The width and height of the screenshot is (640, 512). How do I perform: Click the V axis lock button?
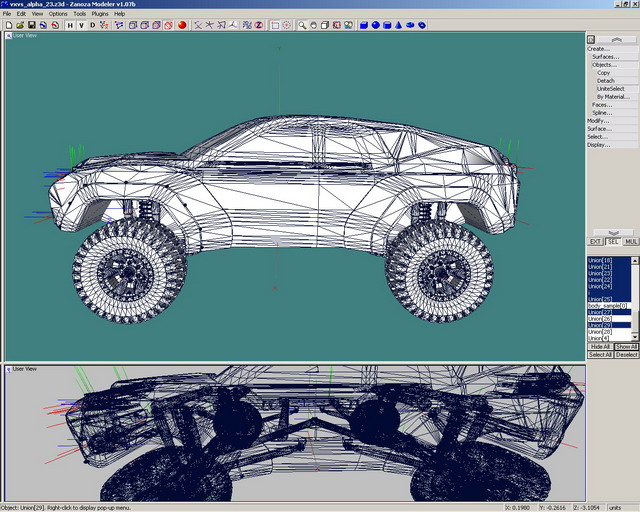point(81,25)
